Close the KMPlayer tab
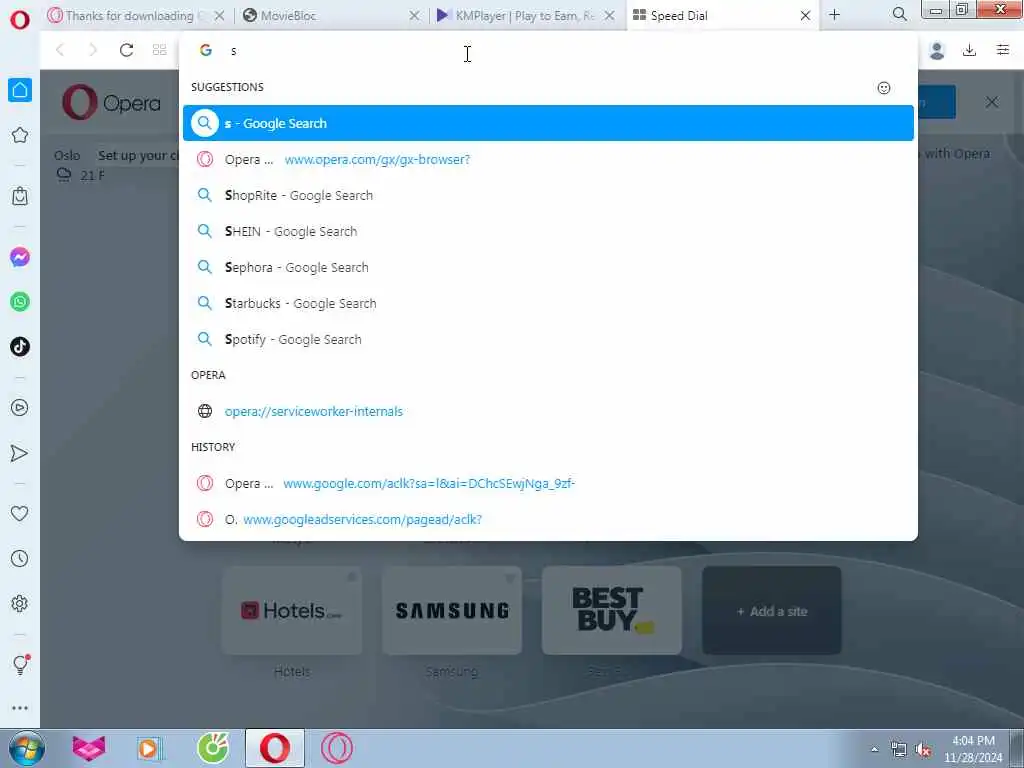 point(609,16)
